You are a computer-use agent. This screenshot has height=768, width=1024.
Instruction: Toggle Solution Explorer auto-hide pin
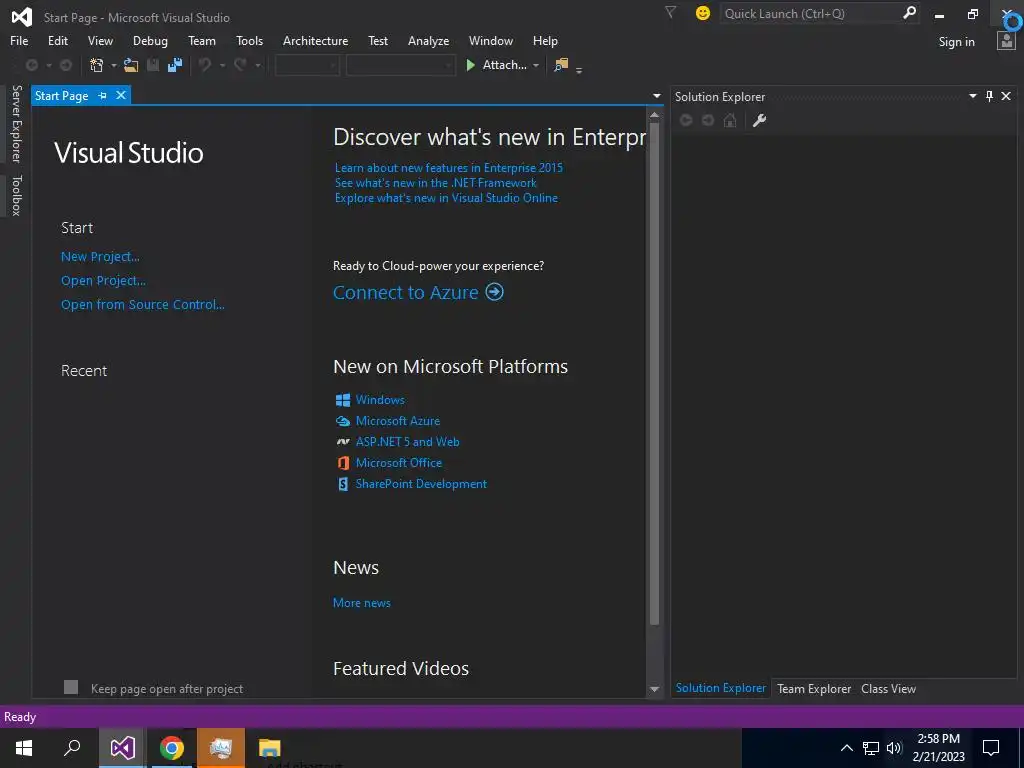click(989, 96)
